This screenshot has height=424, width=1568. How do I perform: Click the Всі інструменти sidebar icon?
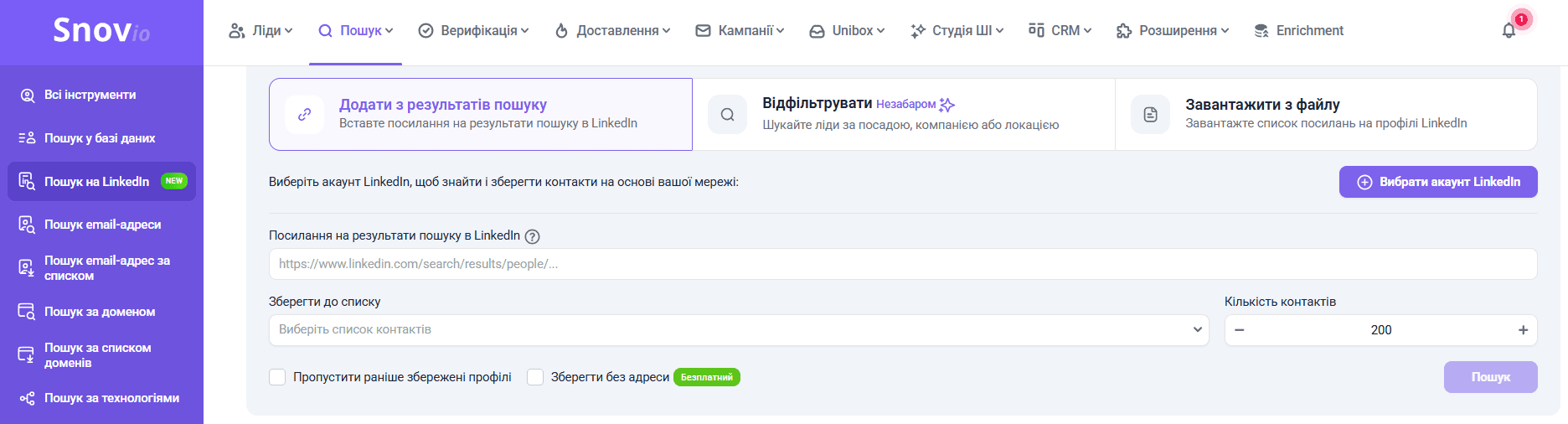[28, 96]
